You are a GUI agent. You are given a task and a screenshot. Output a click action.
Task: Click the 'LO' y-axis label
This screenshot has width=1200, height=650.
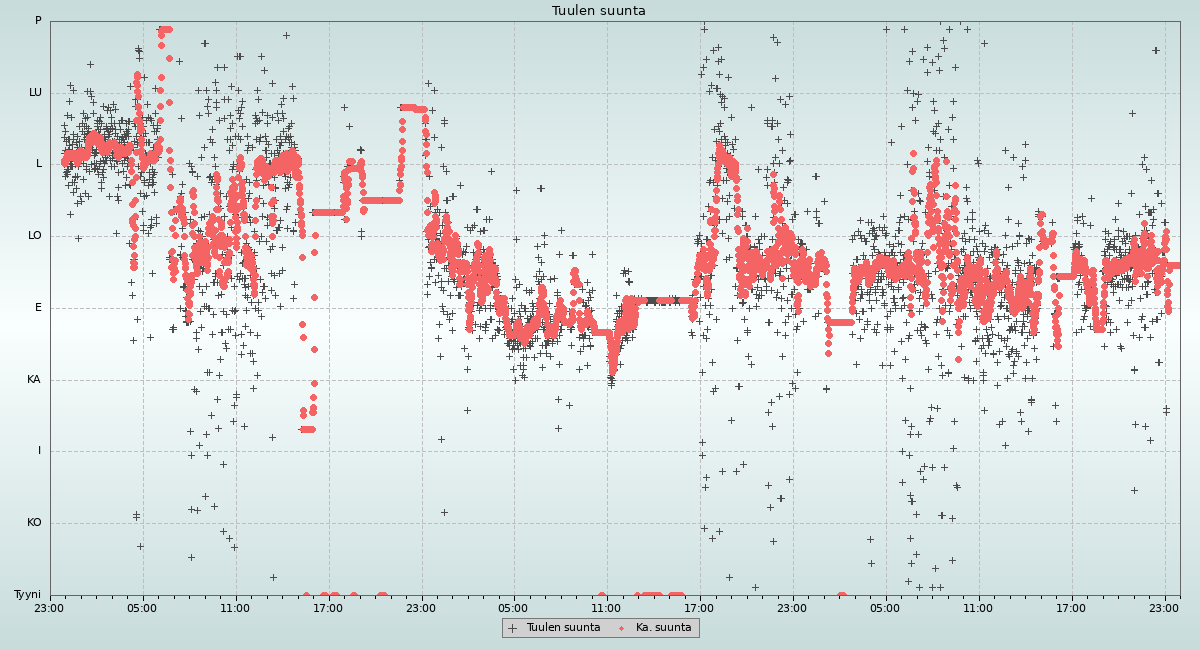click(35, 236)
